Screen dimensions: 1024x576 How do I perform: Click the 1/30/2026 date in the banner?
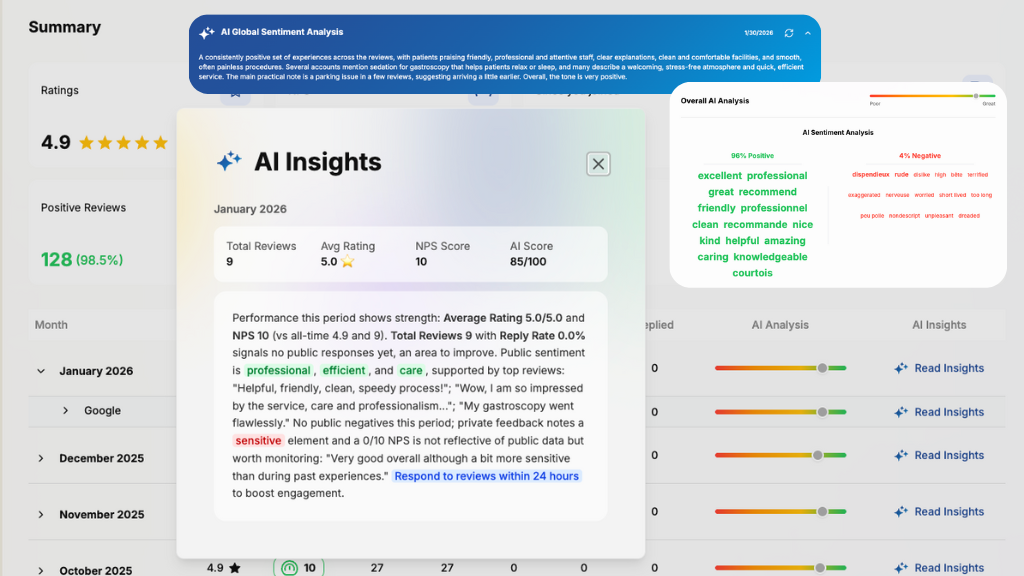pos(759,32)
